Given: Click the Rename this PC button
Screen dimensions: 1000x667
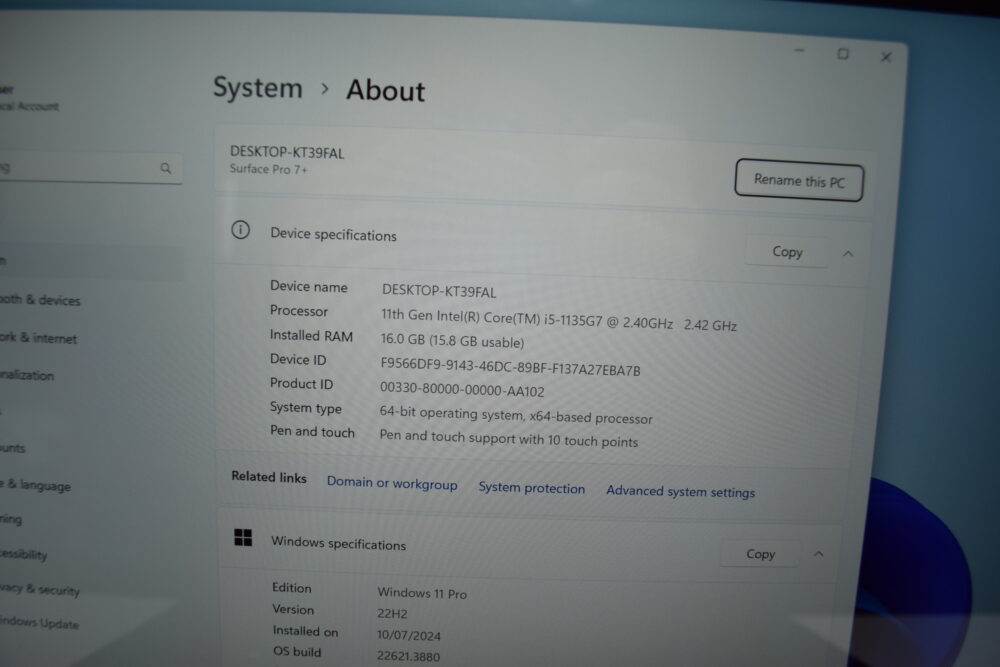Looking at the screenshot, I should click(799, 180).
